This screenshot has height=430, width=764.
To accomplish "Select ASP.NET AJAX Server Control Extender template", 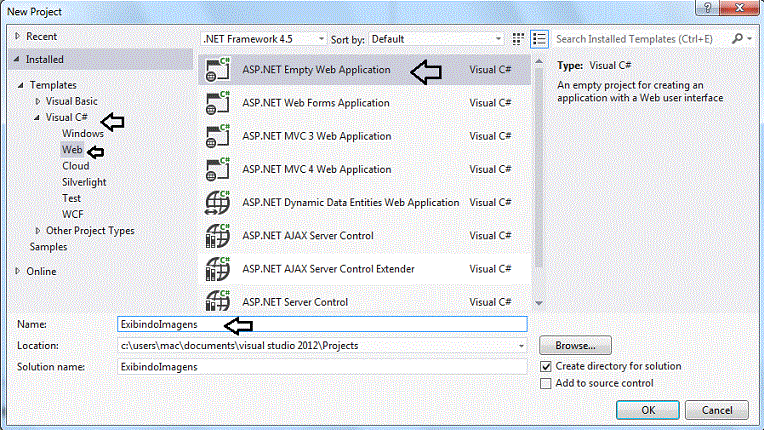I will 364,269.
